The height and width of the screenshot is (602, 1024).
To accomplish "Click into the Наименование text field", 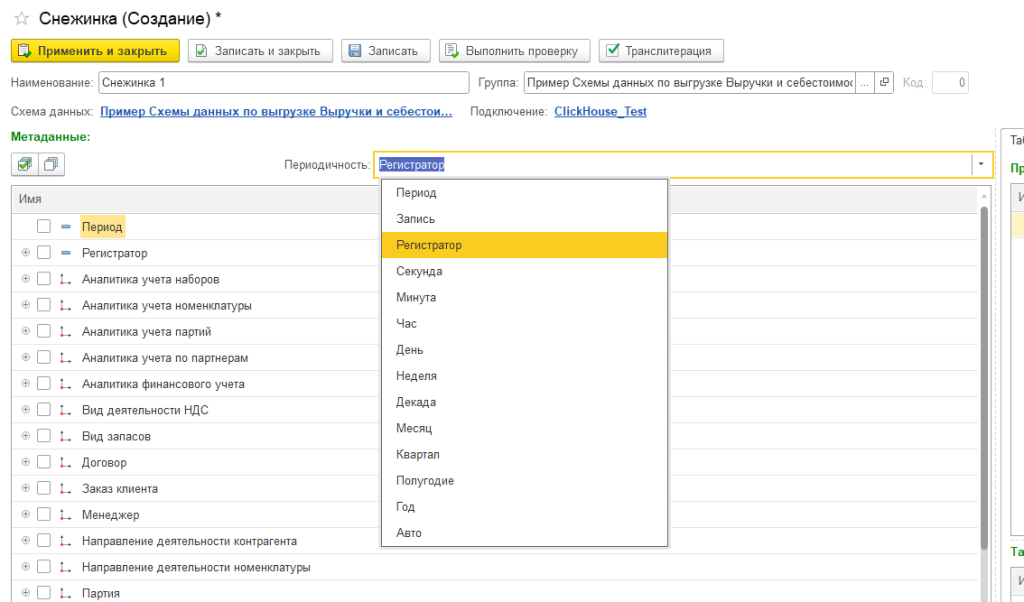I will (x=283, y=83).
